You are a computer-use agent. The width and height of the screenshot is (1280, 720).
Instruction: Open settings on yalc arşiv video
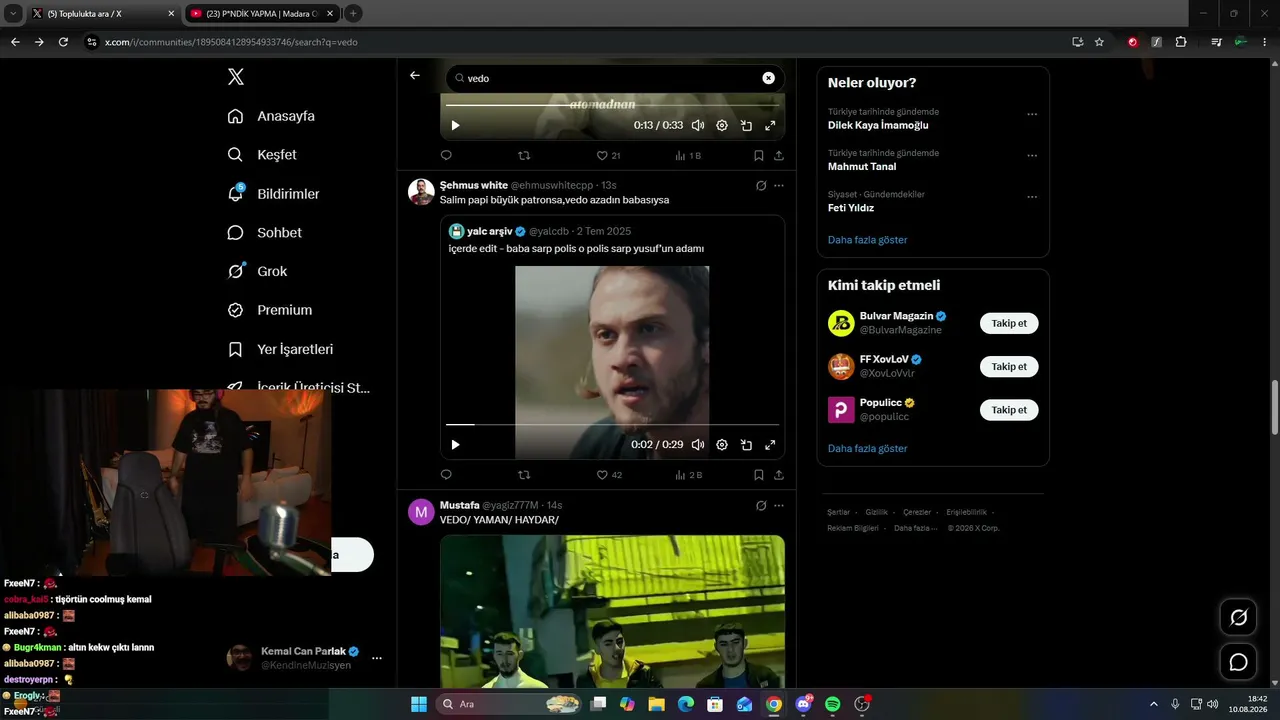(722, 445)
